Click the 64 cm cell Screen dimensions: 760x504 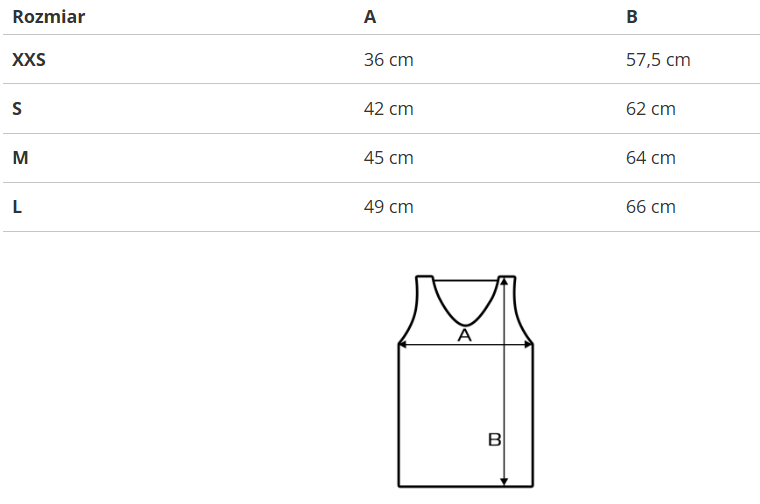650,158
